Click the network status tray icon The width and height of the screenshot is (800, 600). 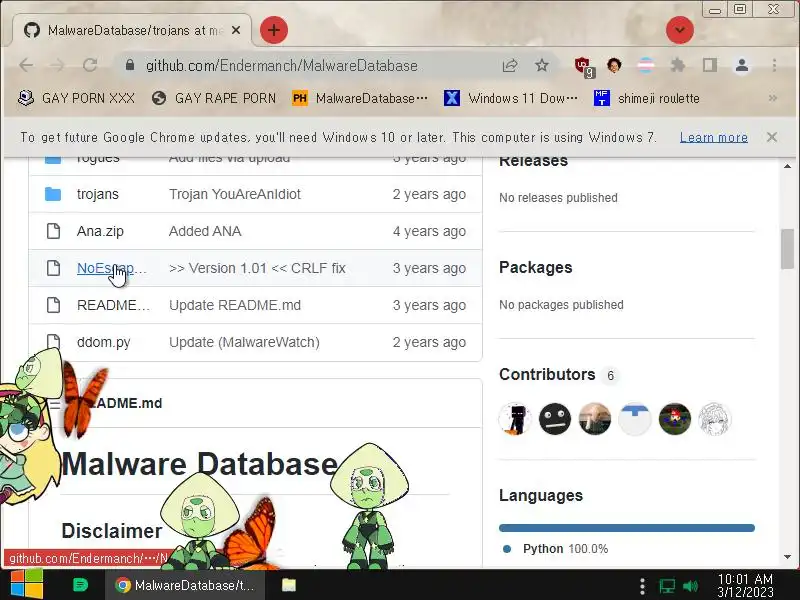pos(666,586)
